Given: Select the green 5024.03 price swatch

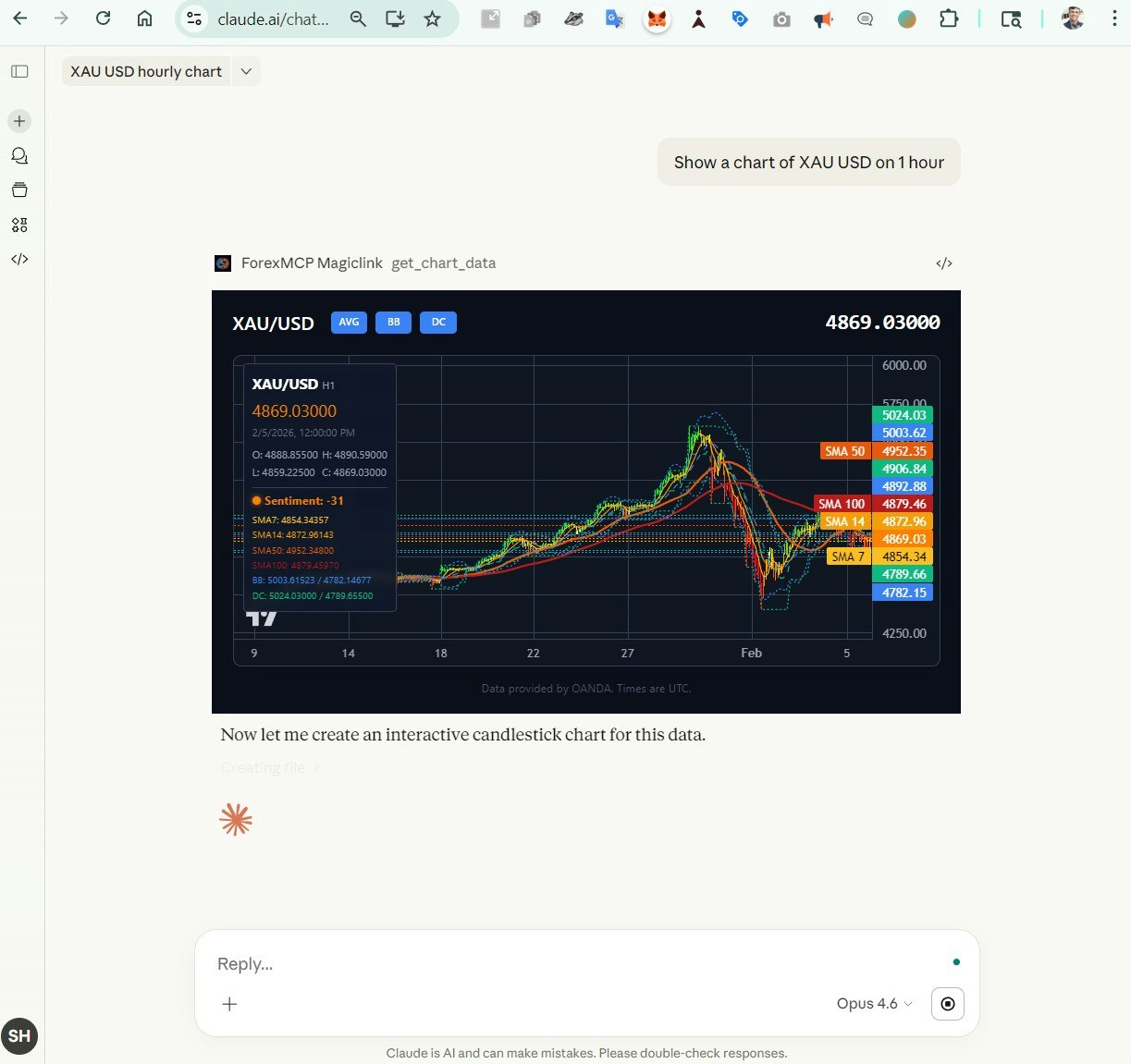Looking at the screenshot, I should 903,415.
